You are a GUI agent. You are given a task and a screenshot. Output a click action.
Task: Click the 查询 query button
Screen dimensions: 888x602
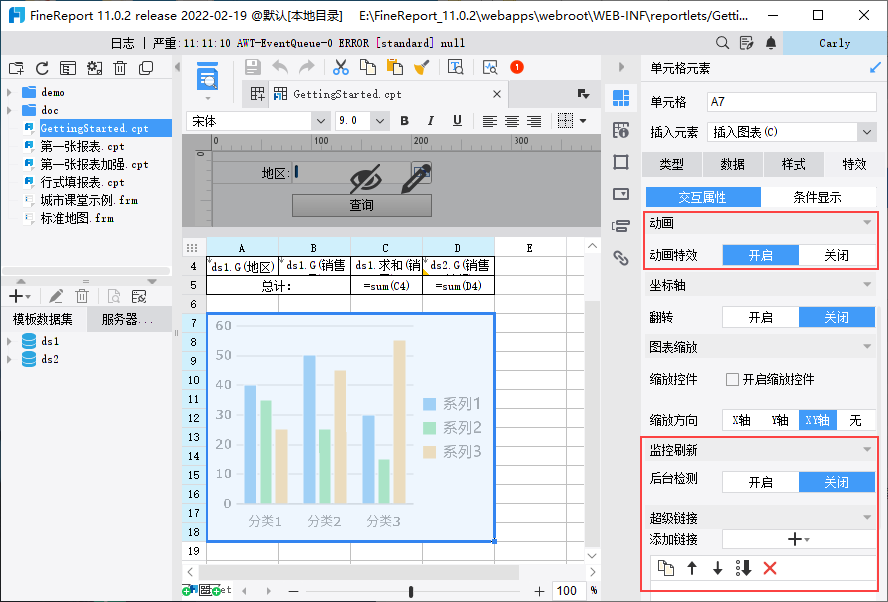tap(362, 205)
